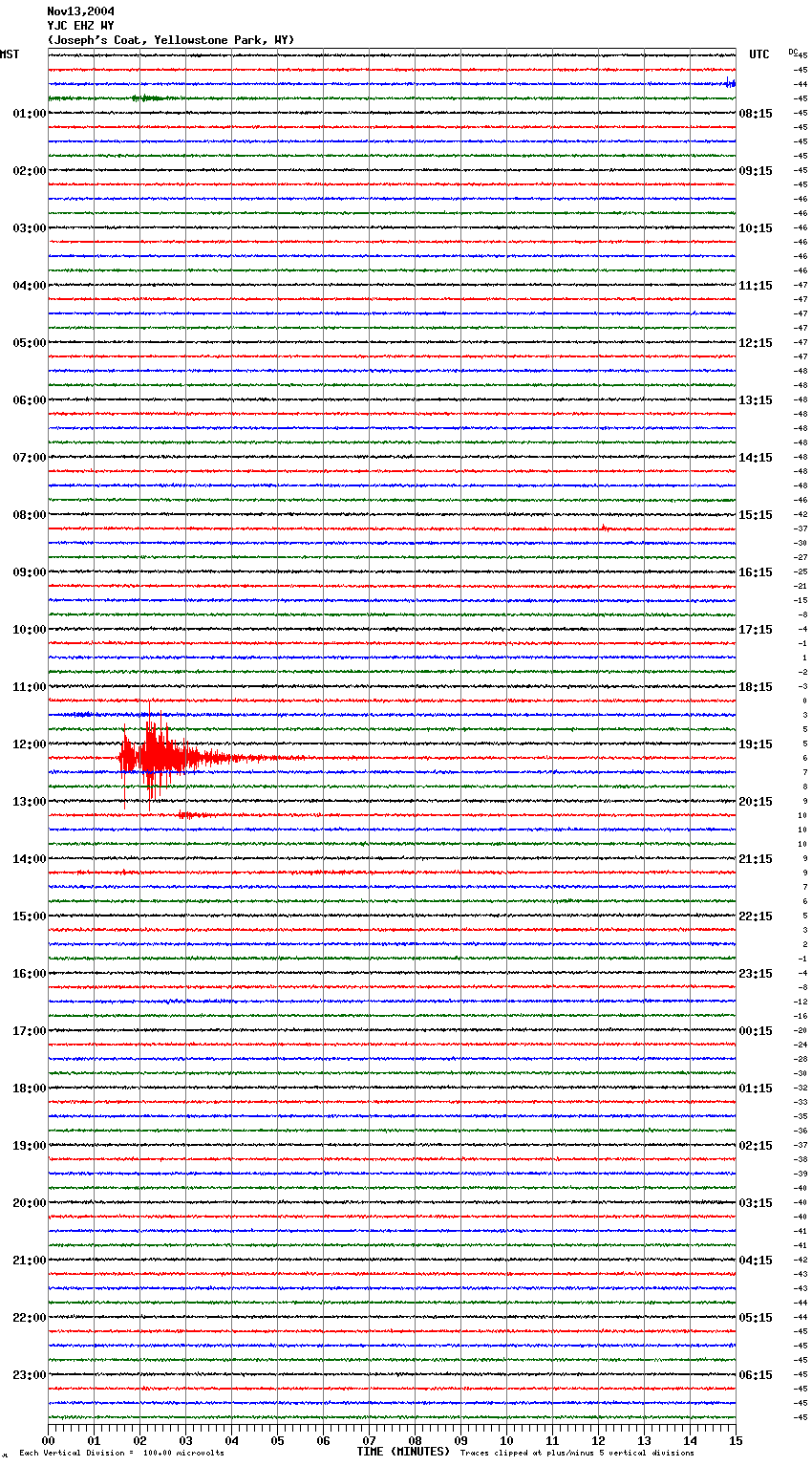Click the TIME (MINUTES) axis title
This screenshot has height=1466, width=812.
tap(403, 1452)
